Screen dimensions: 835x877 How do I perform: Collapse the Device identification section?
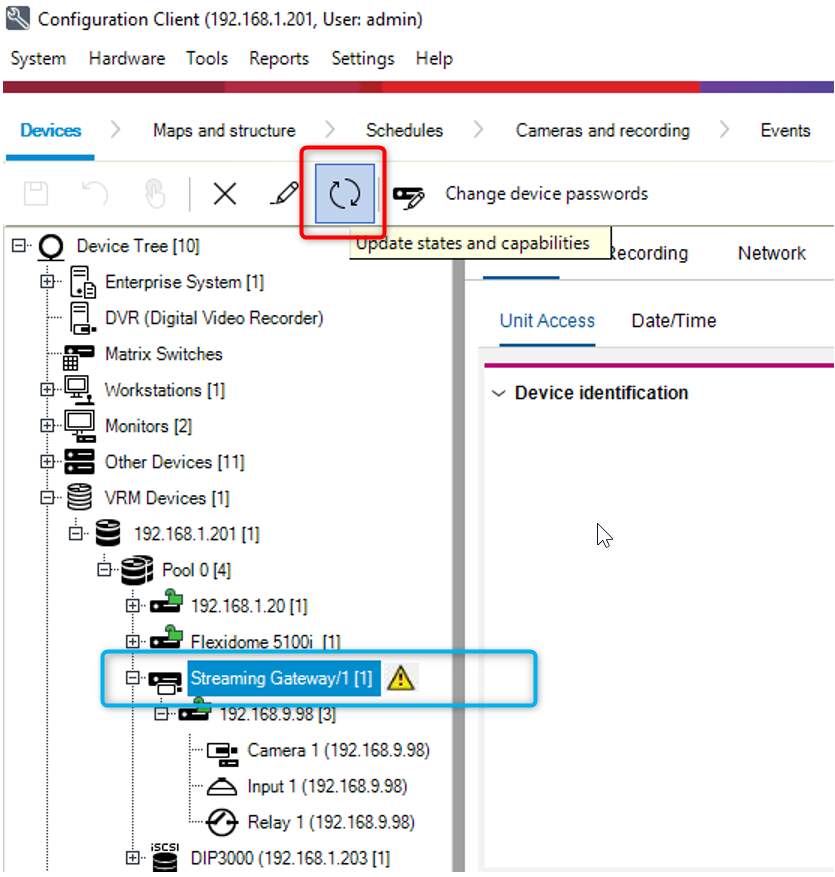tap(499, 393)
